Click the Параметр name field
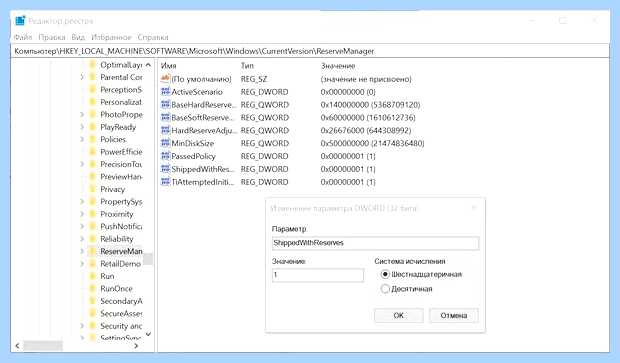 pos(375,243)
